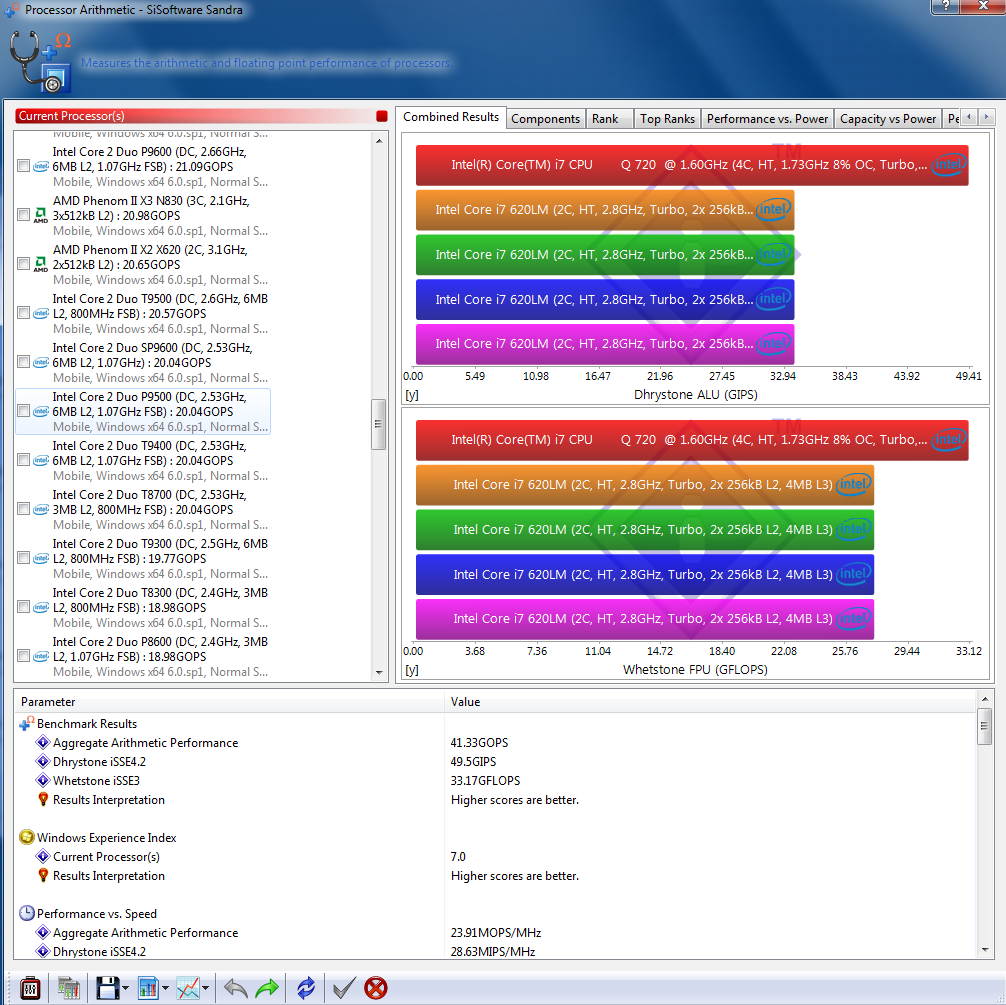This screenshot has height=1005, width=1006.
Task: Select the 49.5GIPS Dhrystone value
Action: [473, 762]
